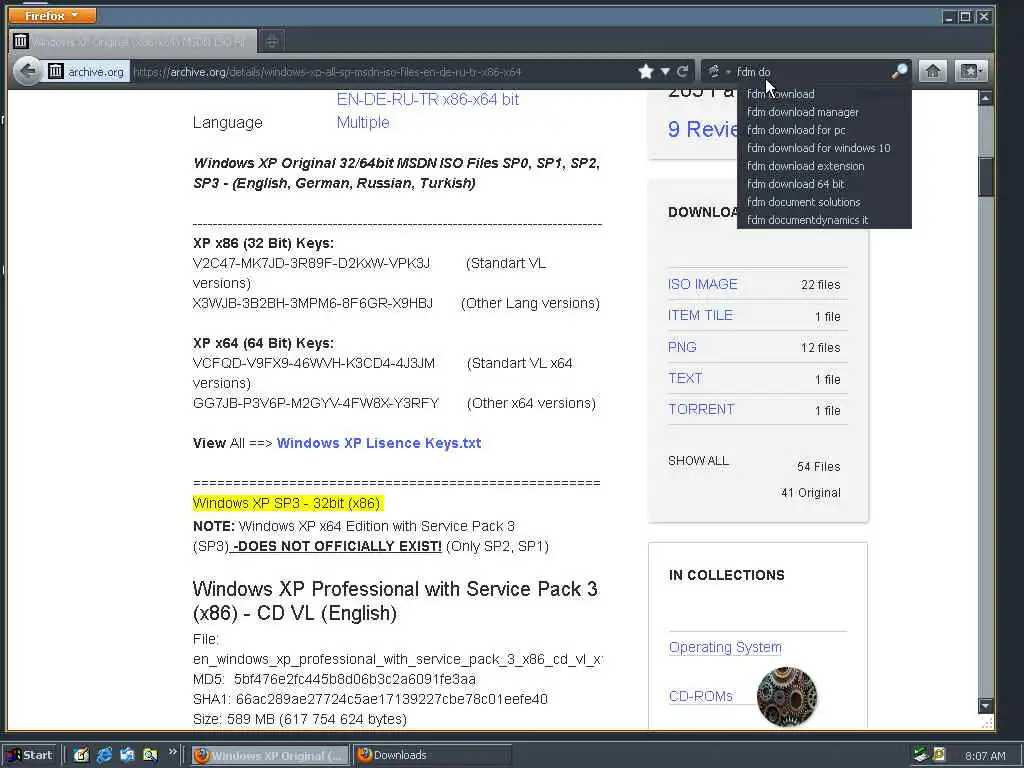Go to the browser home page icon
This screenshot has width=1024, height=768.
(x=933, y=71)
